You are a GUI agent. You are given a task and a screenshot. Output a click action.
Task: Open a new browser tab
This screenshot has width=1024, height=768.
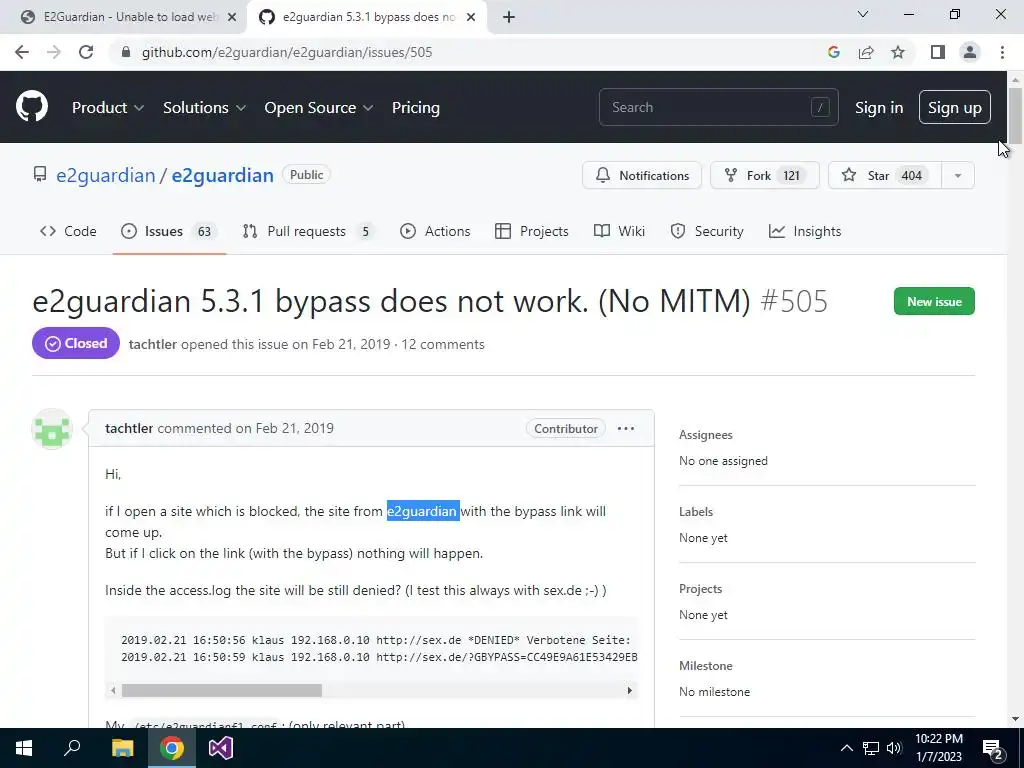click(509, 17)
